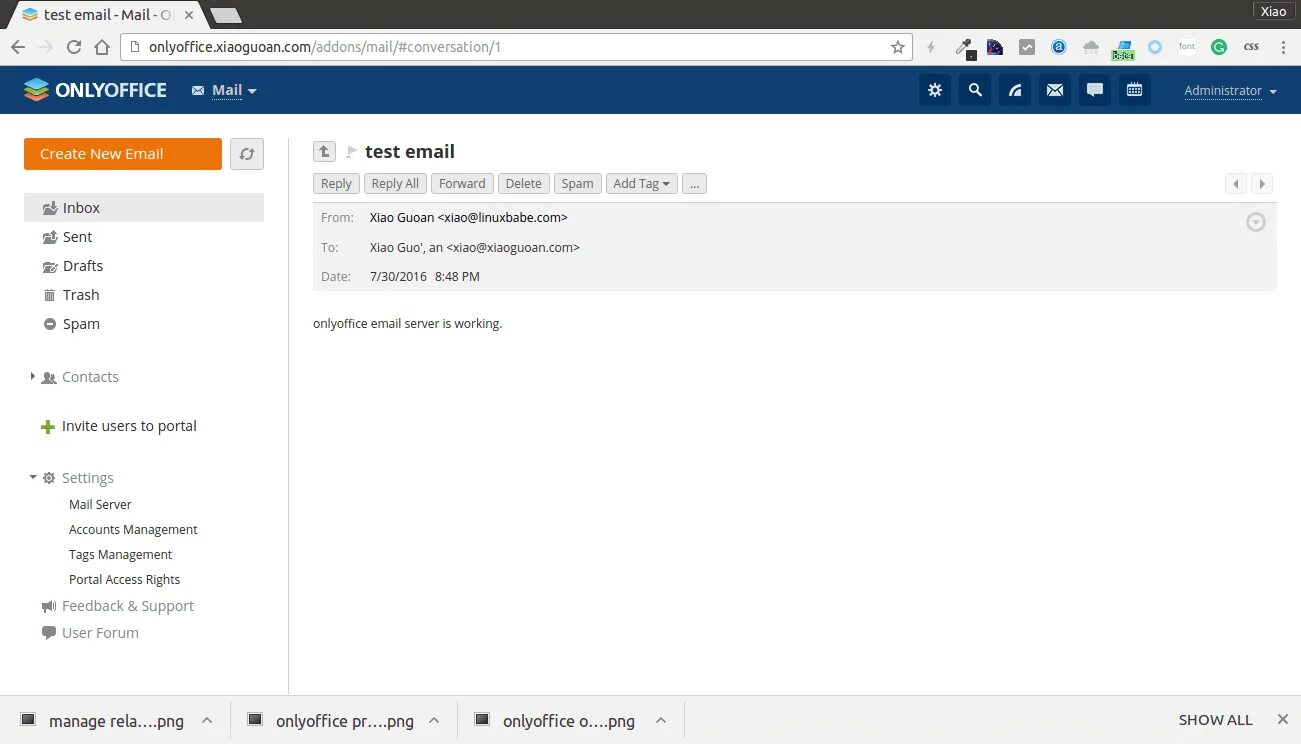Image resolution: width=1301 pixels, height=744 pixels.
Task: Click the Forward button
Action: click(462, 184)
